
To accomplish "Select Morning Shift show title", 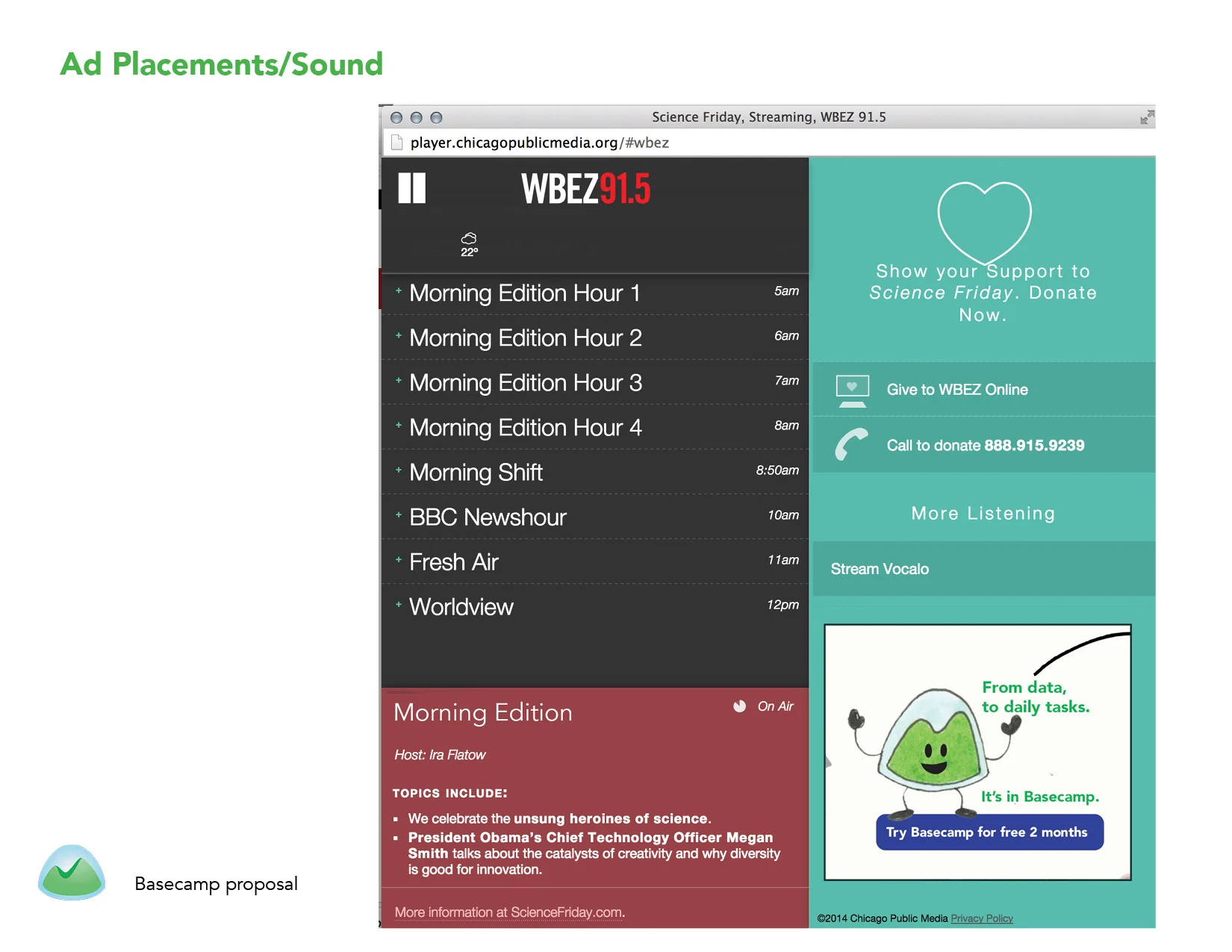I will coord(476,473).
